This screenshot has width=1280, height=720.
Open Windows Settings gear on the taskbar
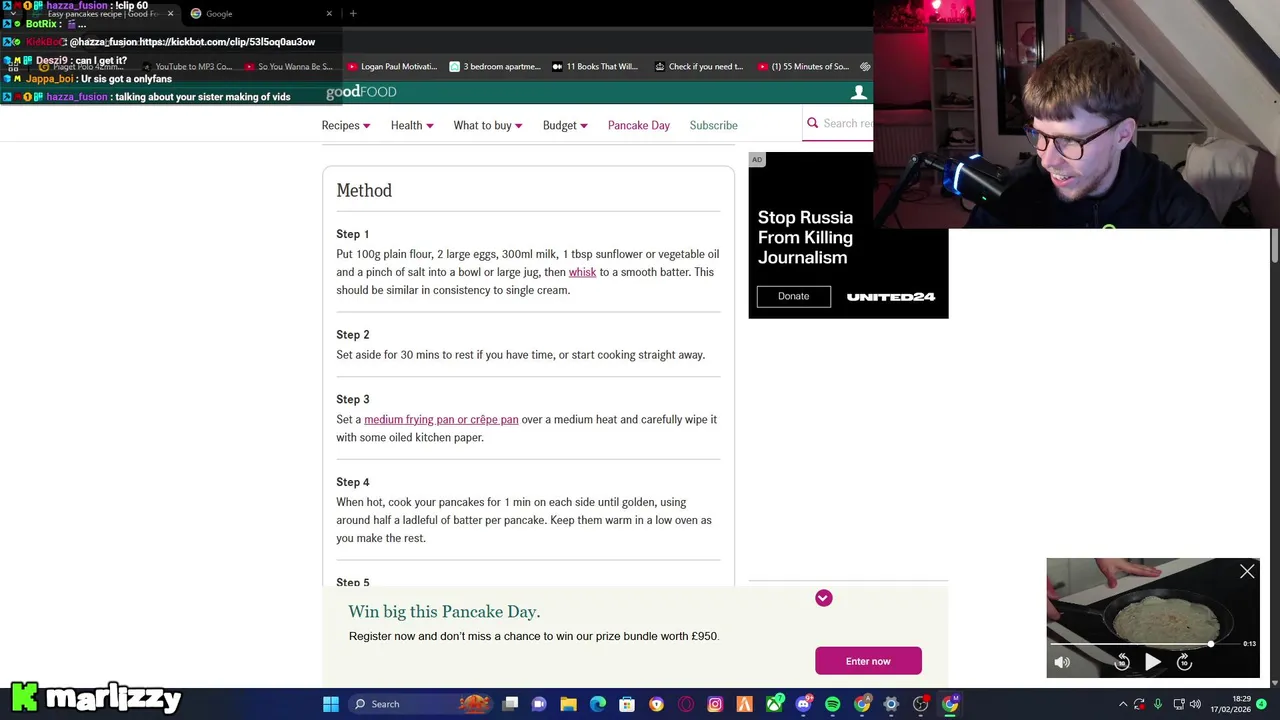coord(891,704)
